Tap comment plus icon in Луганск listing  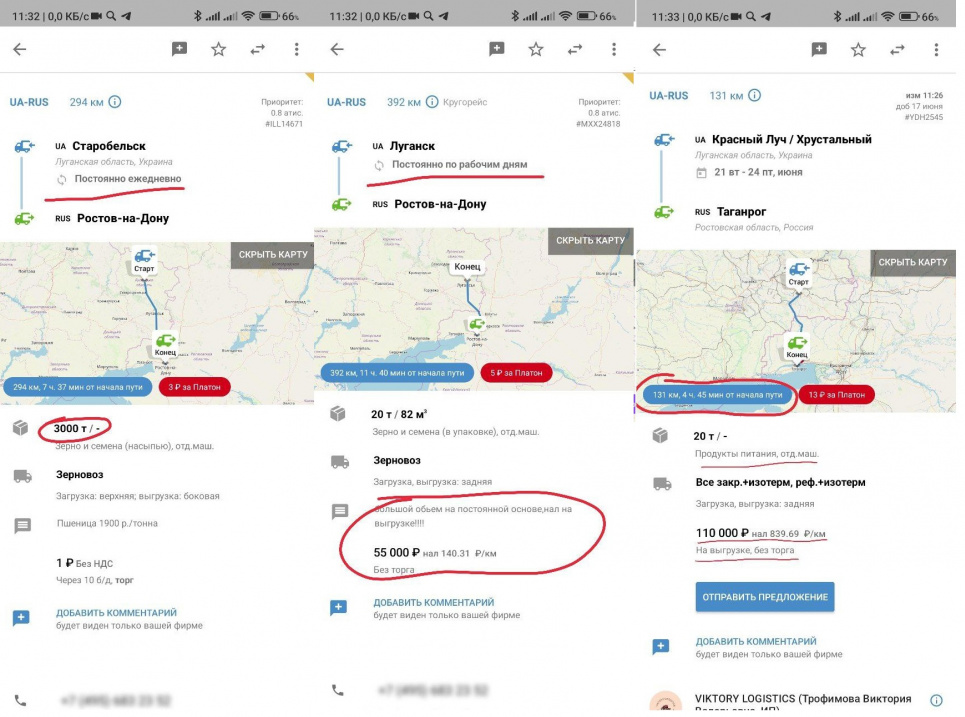click(x=339, y=608)
